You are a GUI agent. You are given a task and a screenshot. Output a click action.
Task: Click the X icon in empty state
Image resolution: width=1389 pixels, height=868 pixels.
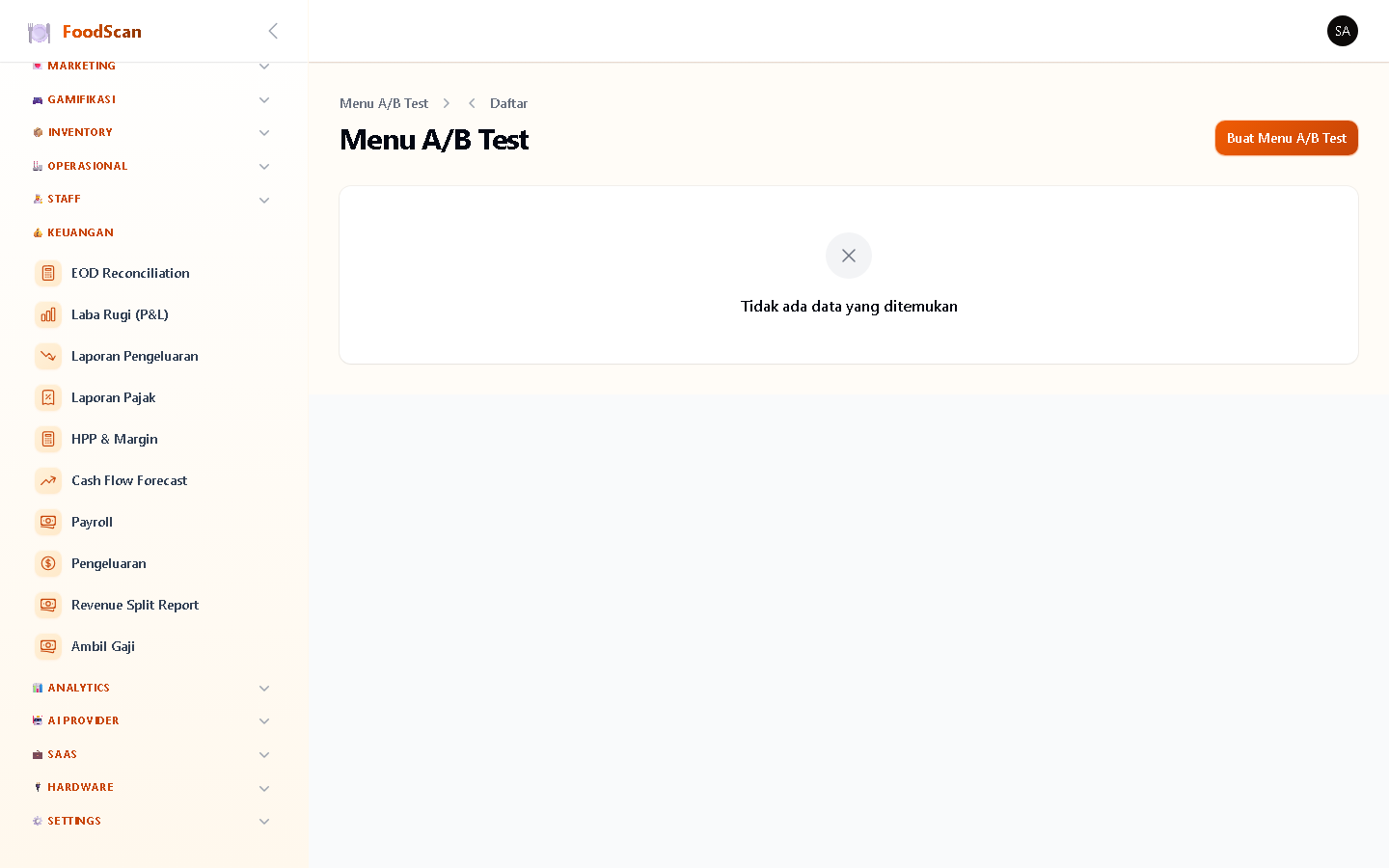(x=849, y=256)
